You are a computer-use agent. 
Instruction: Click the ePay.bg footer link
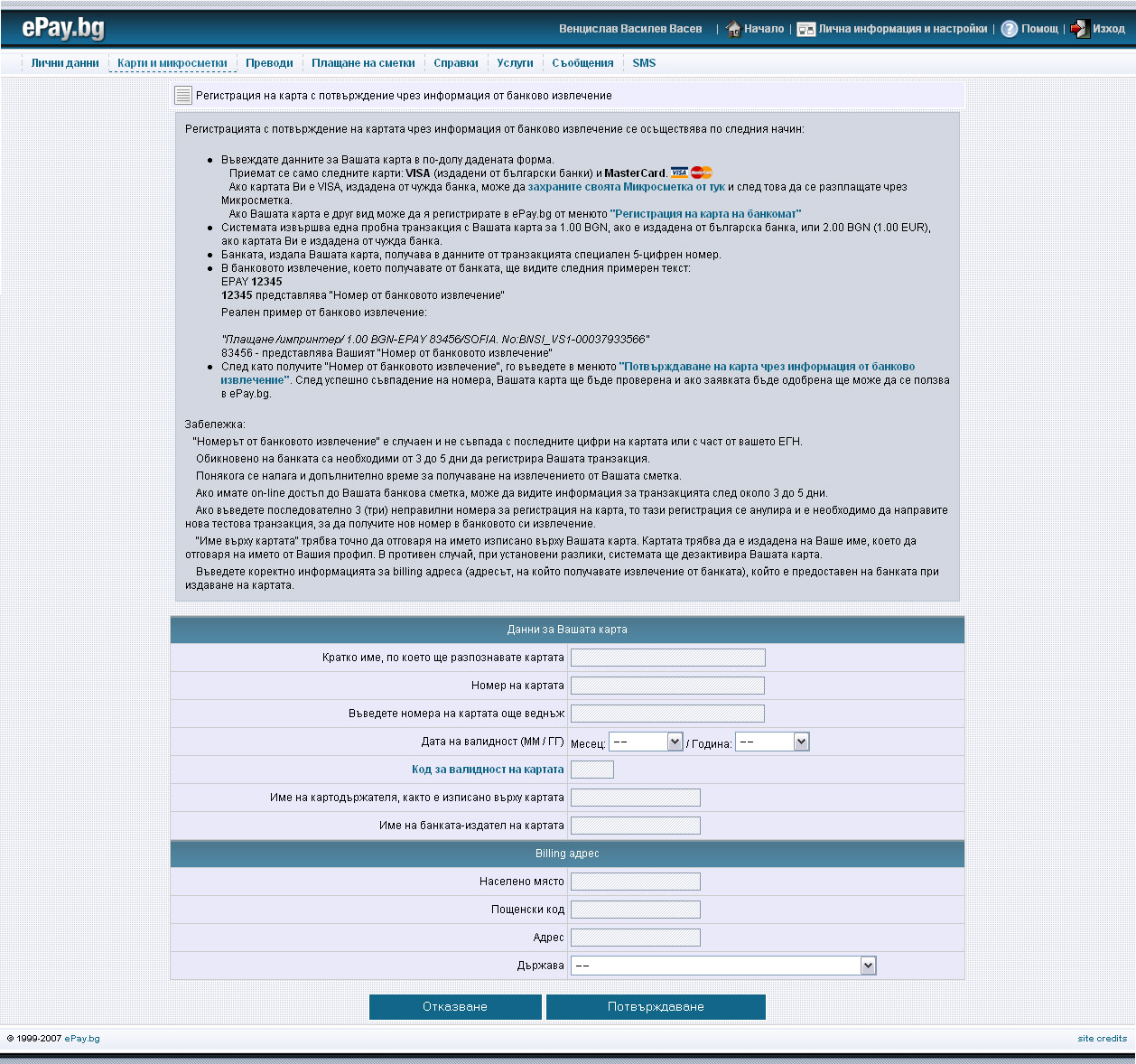click(x=82, y=1039)
